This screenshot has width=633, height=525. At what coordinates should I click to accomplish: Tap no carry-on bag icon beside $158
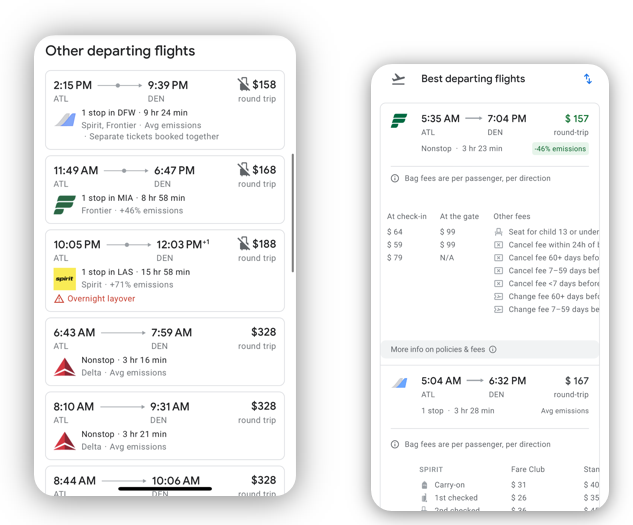point(243,84)
